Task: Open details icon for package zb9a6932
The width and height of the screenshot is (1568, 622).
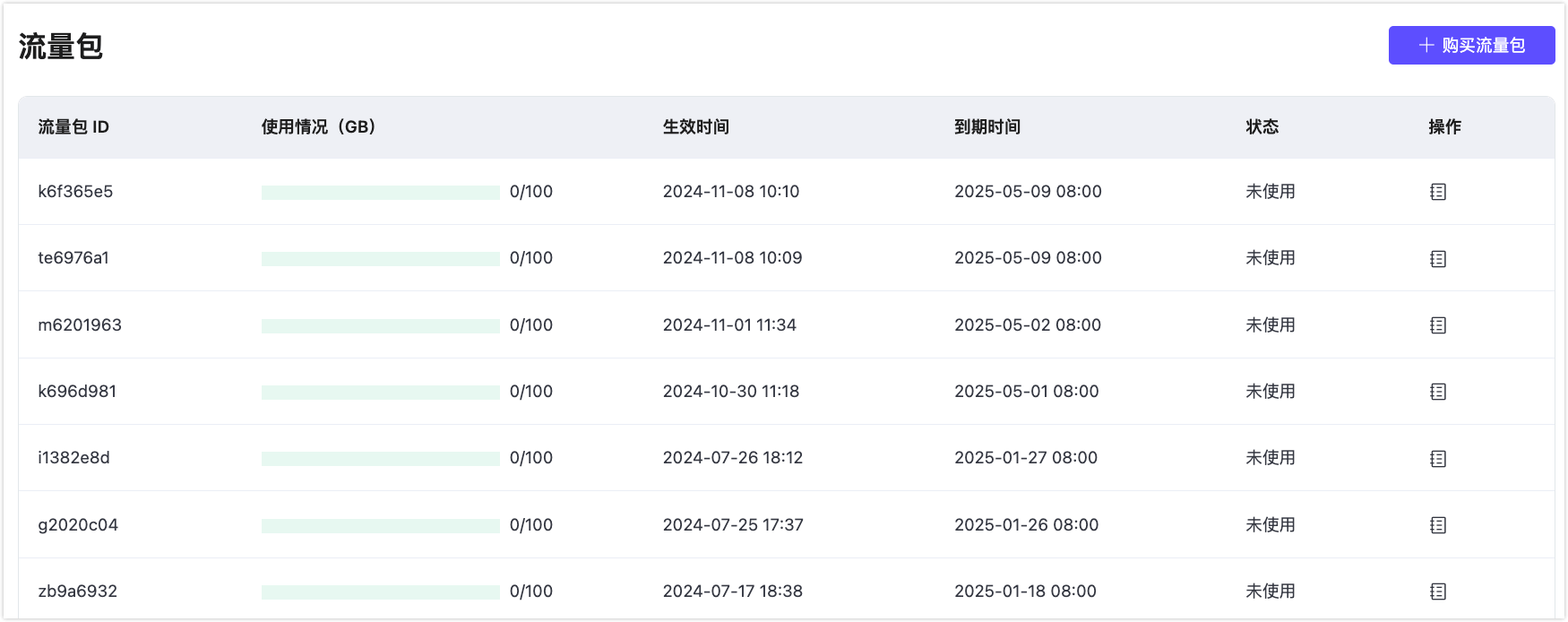Action: pos(1438,592)
